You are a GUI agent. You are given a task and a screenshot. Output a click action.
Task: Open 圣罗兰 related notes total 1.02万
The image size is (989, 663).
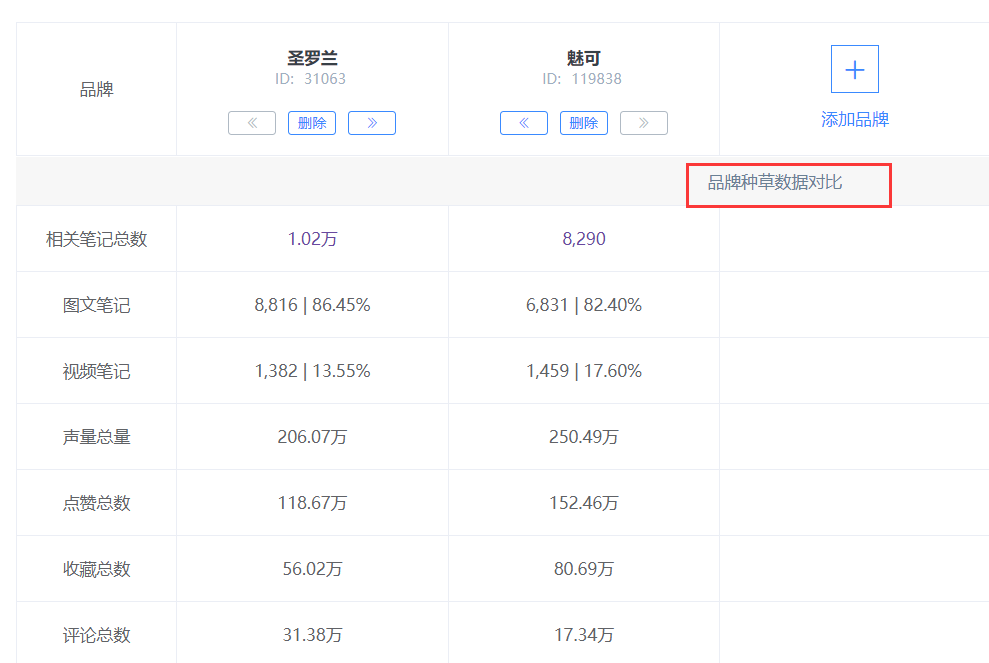[312, 239]
